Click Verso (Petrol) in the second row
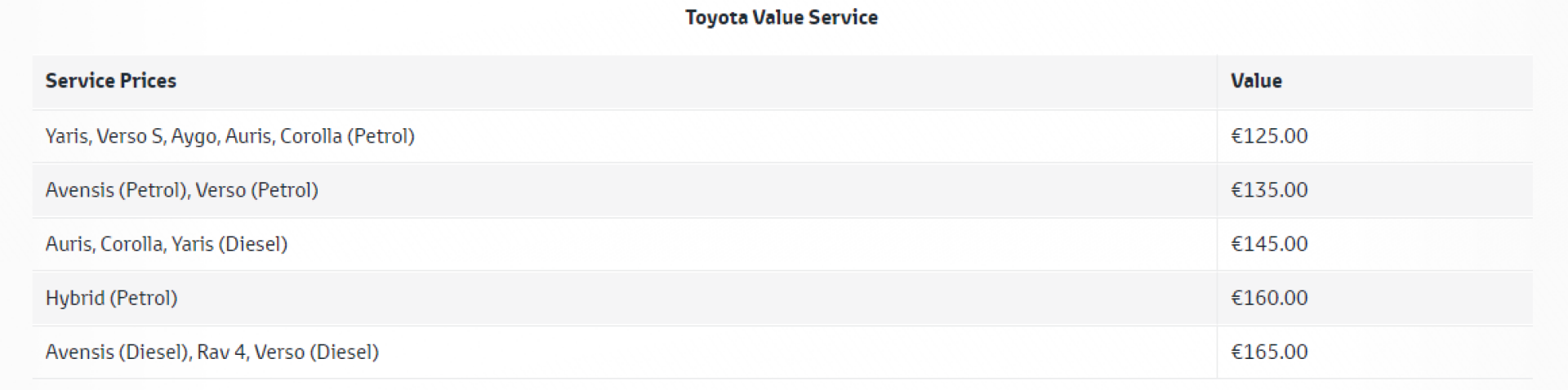Image resolution: width=1568 pixels, height=390 pixels. [256, 190]
